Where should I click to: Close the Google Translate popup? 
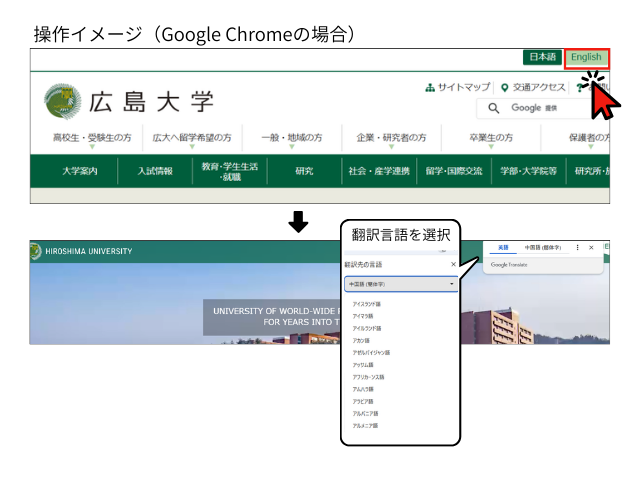[591, 247]
